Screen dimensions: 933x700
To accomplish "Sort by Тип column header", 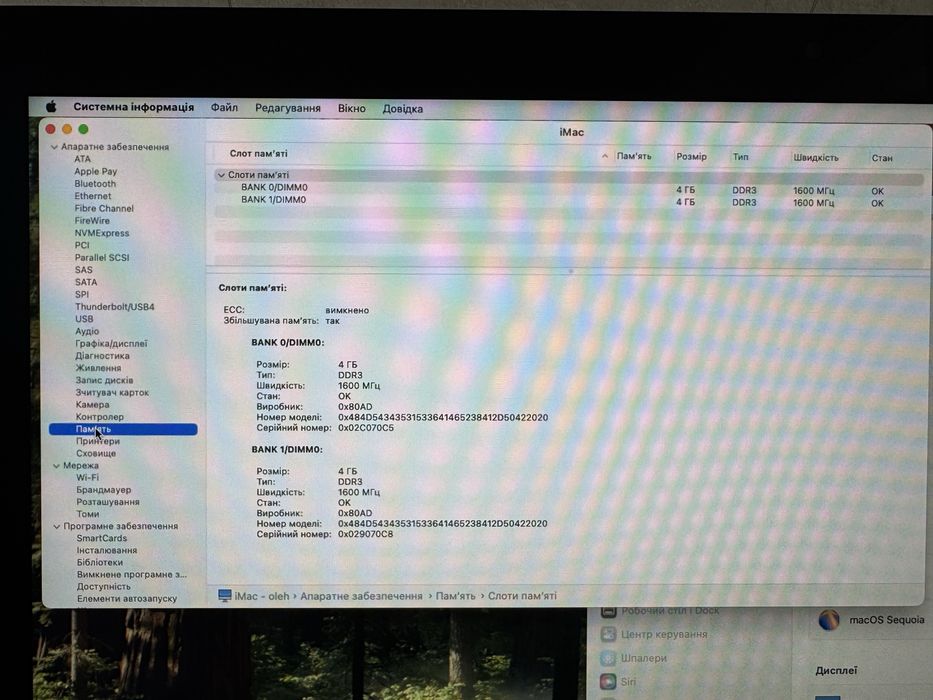I will pyautogui.click(x=741, y=157).
